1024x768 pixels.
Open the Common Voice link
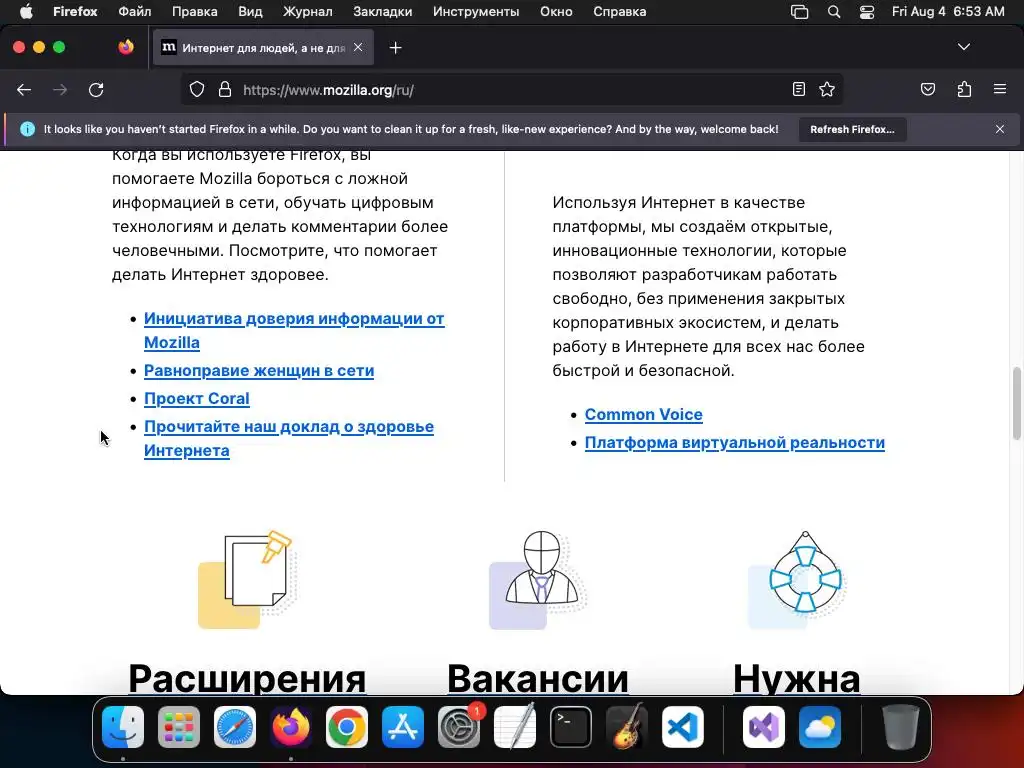coord(643,415)
